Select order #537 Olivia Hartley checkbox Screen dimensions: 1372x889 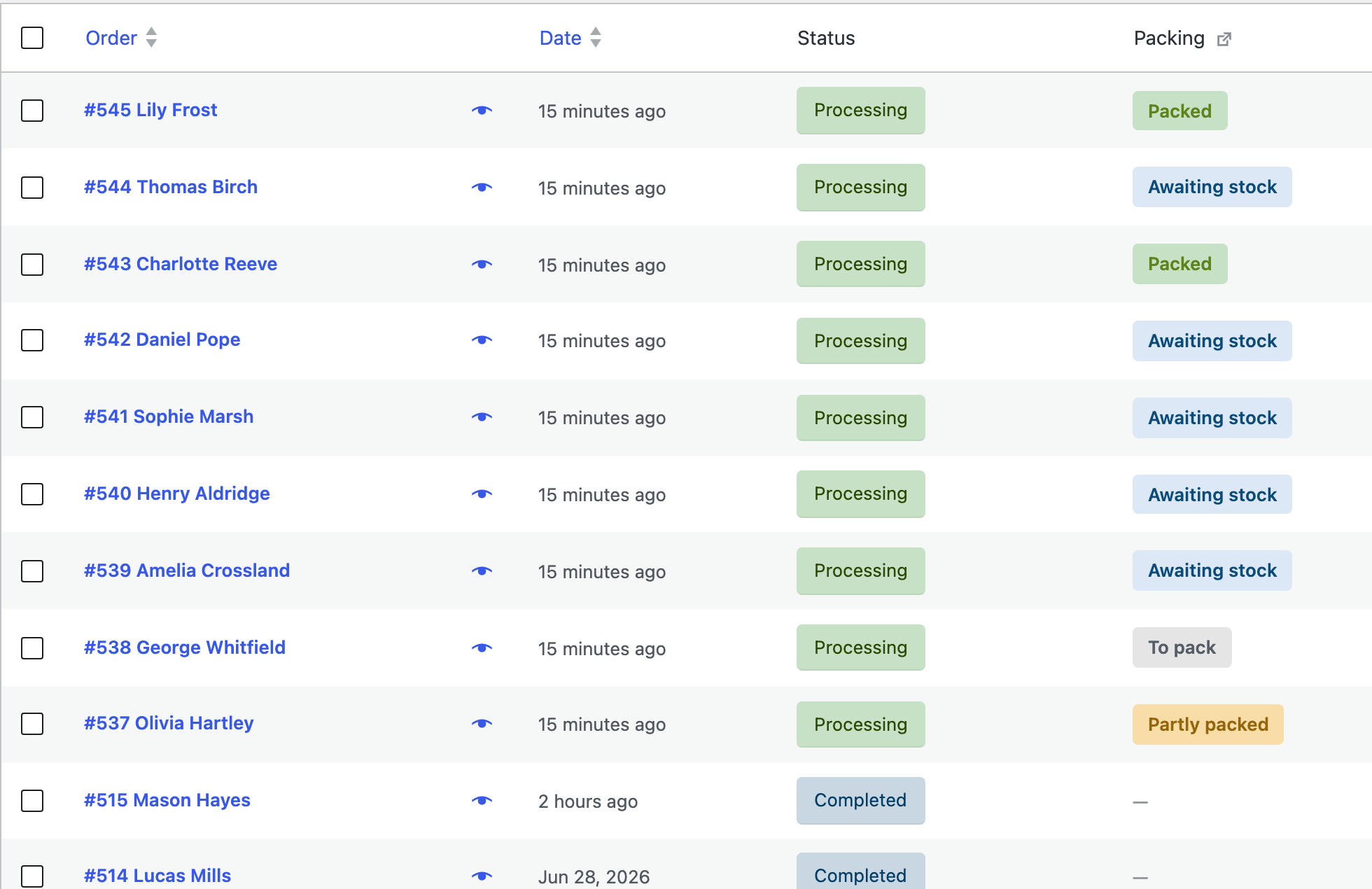click(32, 724)
